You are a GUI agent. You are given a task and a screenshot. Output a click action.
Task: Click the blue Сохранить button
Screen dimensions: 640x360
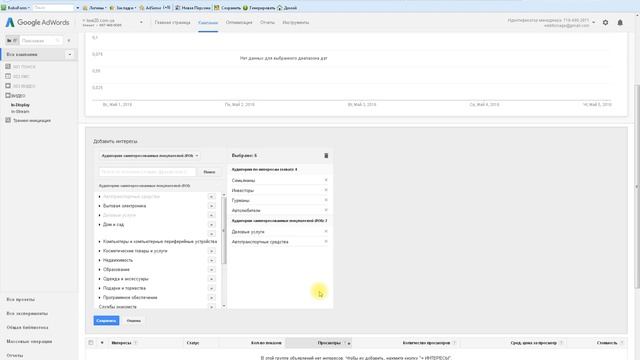click(x=106, y=321)
